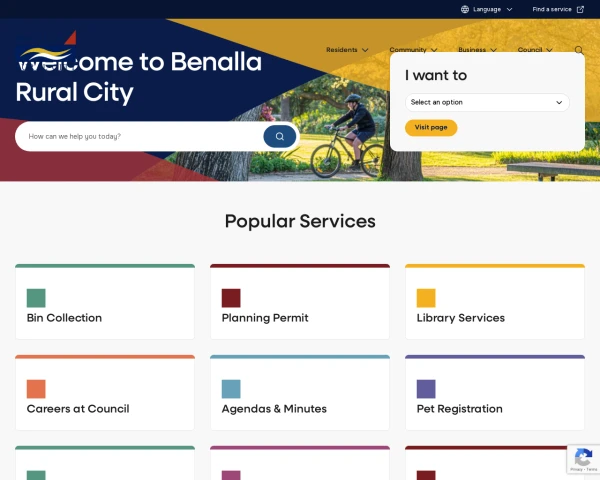
Task: Open the 'Select an option' dropdown
Action: [487, 102]
